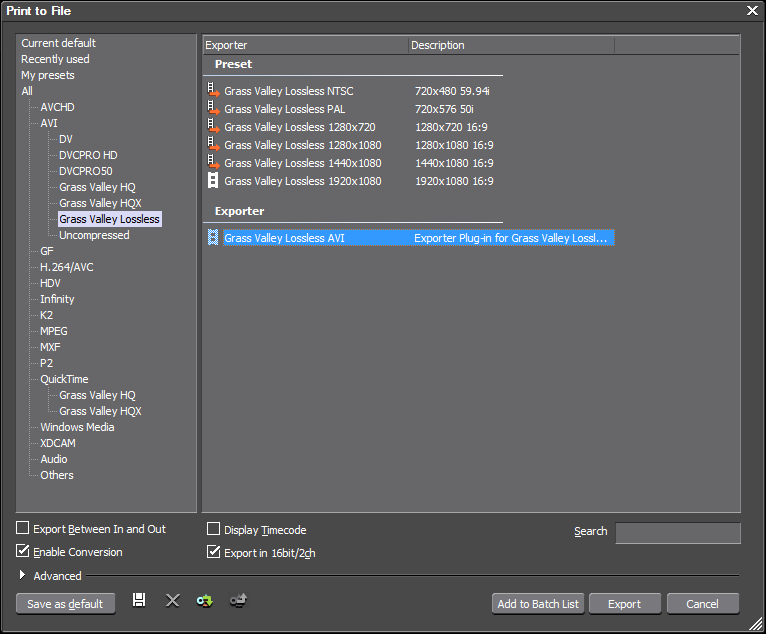Click the export preset icon
The width and height of the screenshot is (766, 634).
(238, 600)
